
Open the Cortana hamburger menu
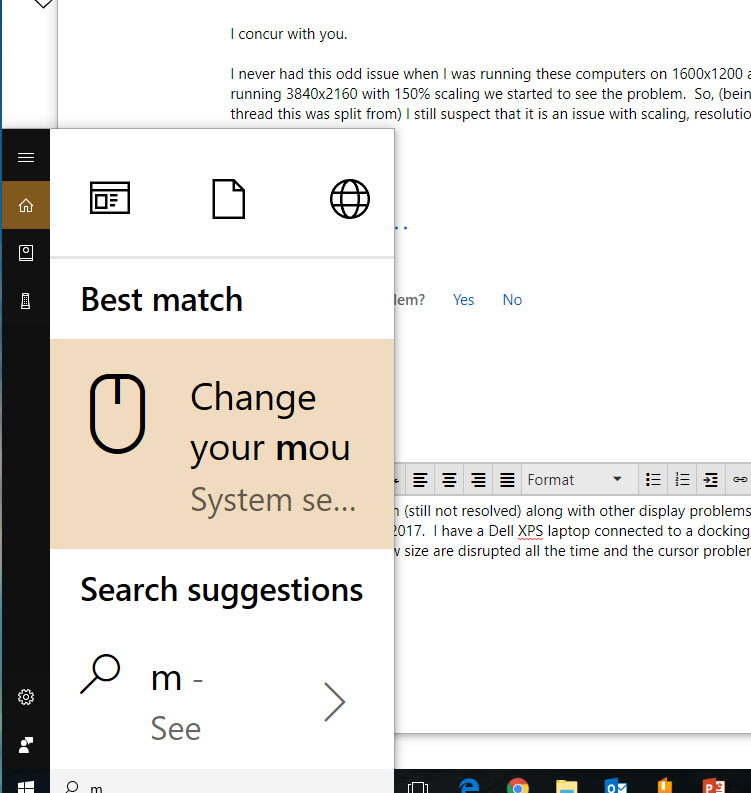tap(26, 158)
